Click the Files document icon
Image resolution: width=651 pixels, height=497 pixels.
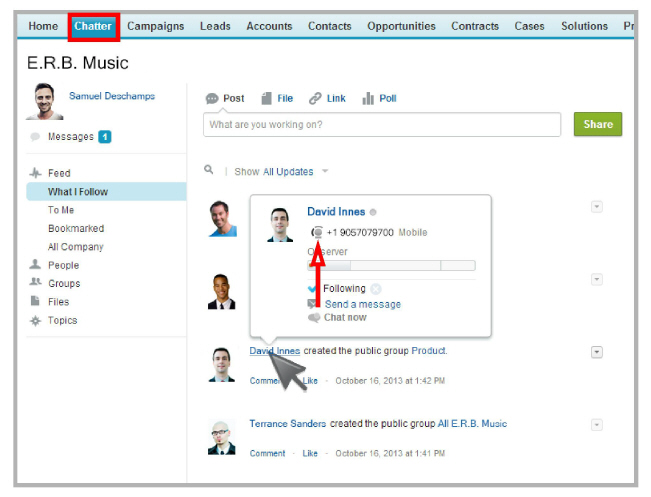(35, 301)
